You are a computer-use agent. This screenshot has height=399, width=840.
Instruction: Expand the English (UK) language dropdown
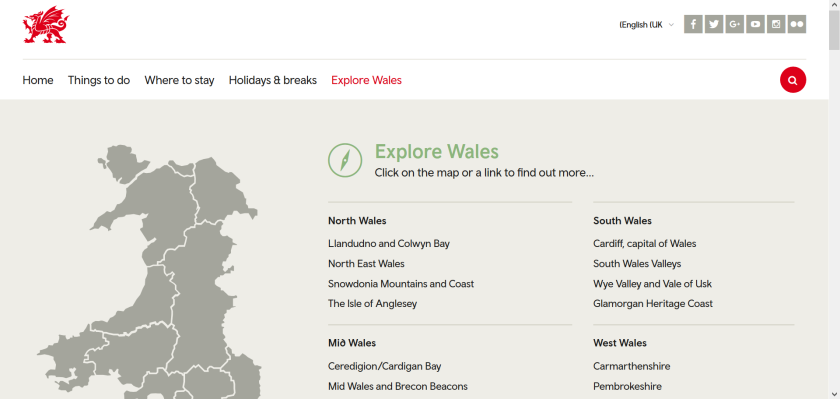pyautogui.click(x=647, y=25)
